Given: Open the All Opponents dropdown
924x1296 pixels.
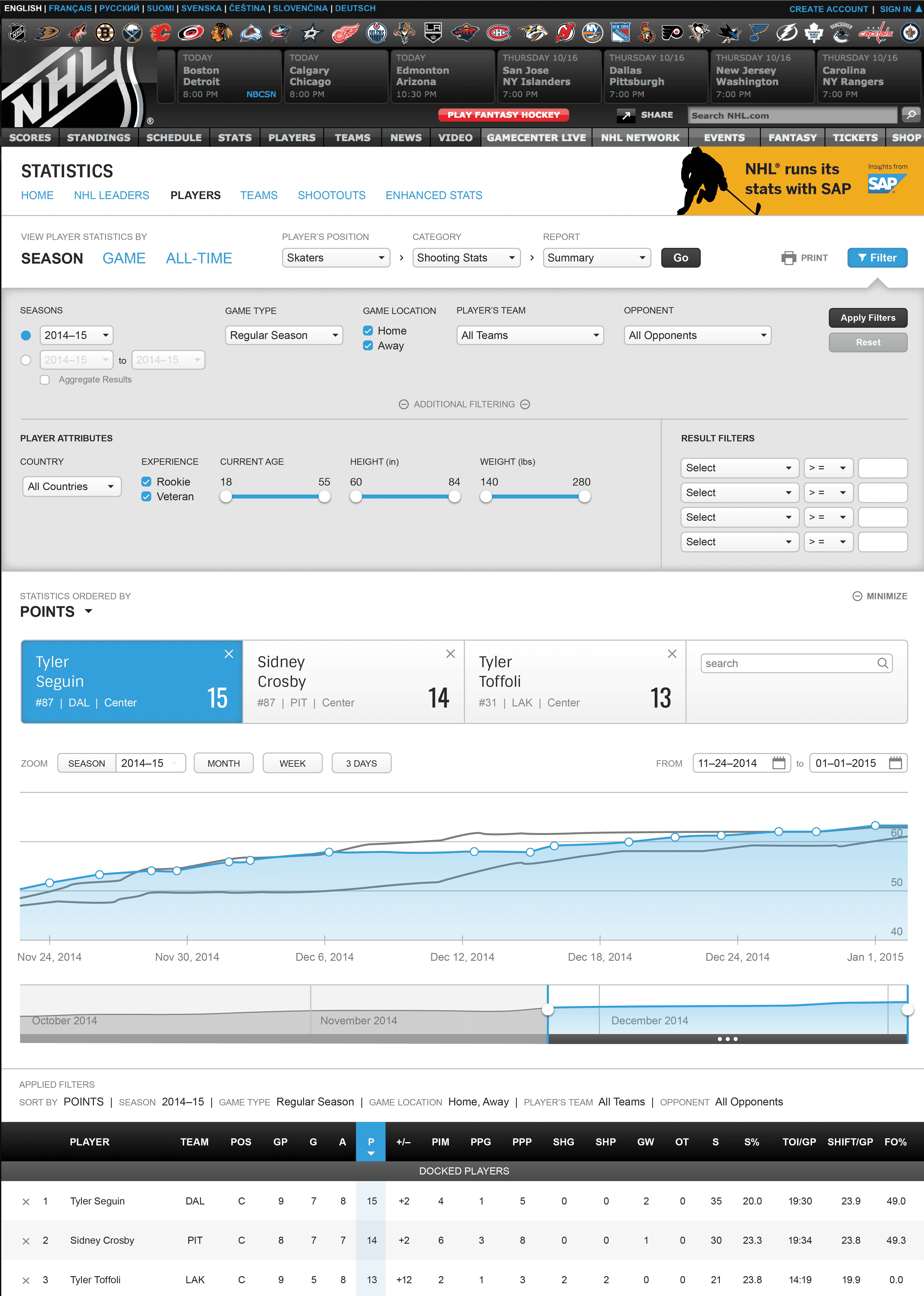Looking at the screenshot, I should (x=697, y=335).
